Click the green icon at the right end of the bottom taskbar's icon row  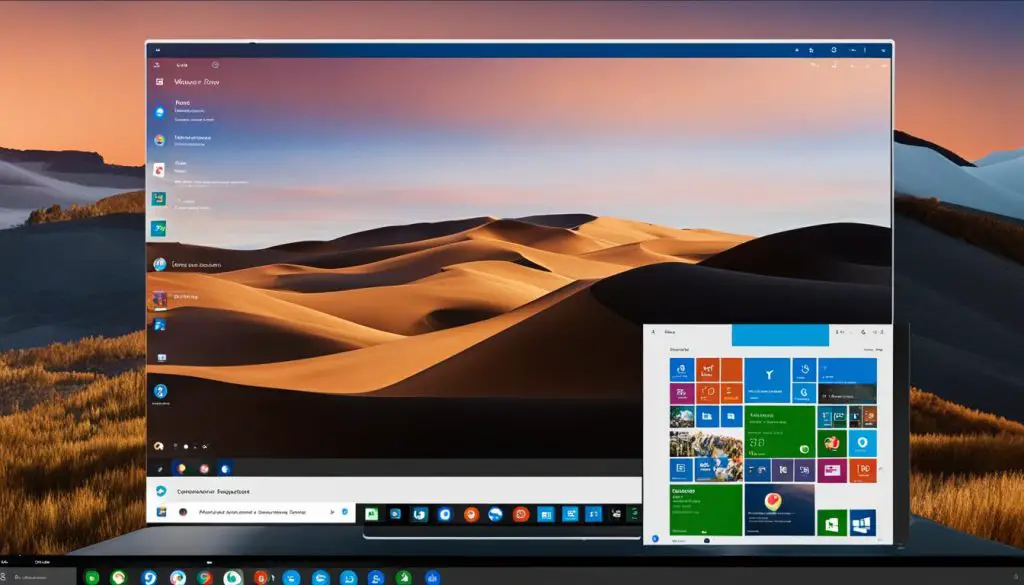coord(404,578)
